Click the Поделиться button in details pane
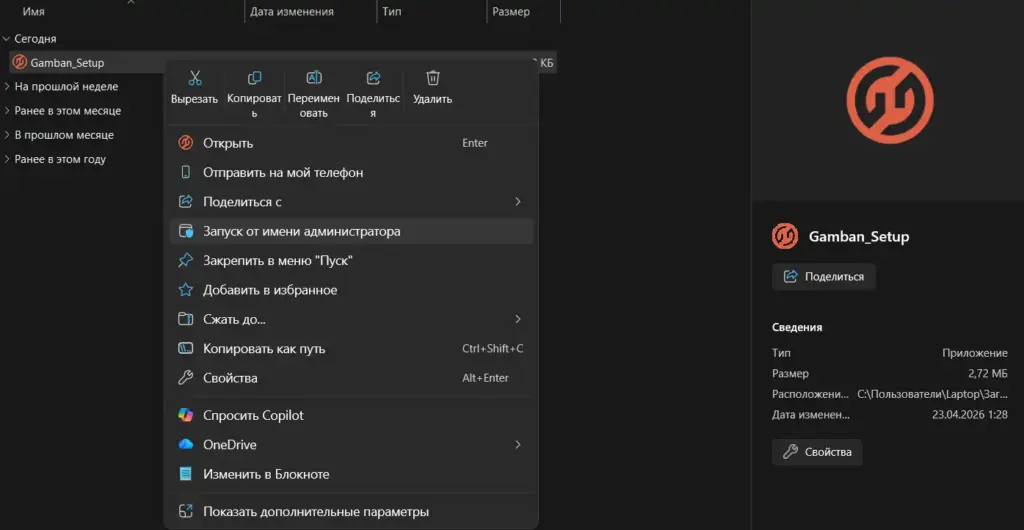The width and height of the screenshot is (1024, 530). (x=824, y=277)
